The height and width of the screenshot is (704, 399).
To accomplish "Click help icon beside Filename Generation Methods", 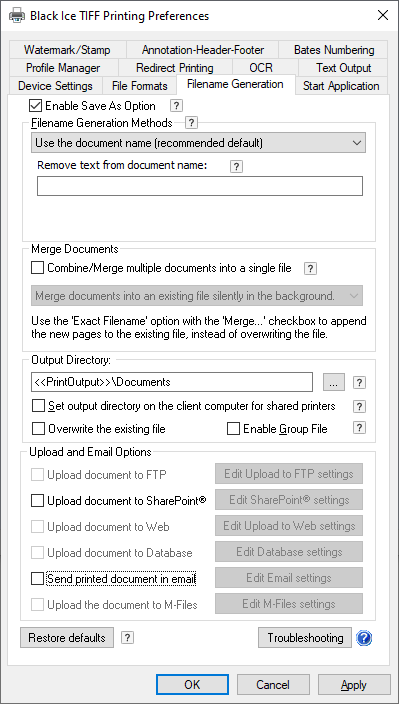I will tap(192, 122).
